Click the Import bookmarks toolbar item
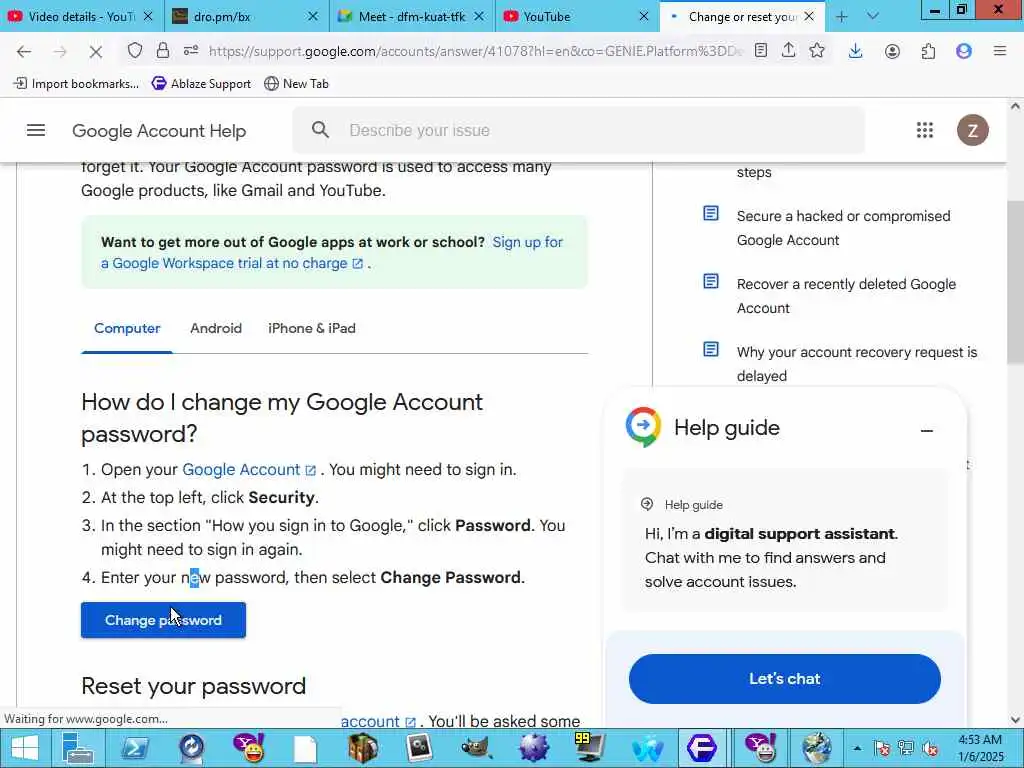Screen dimensions: 1024x768 tap(76, 84)
